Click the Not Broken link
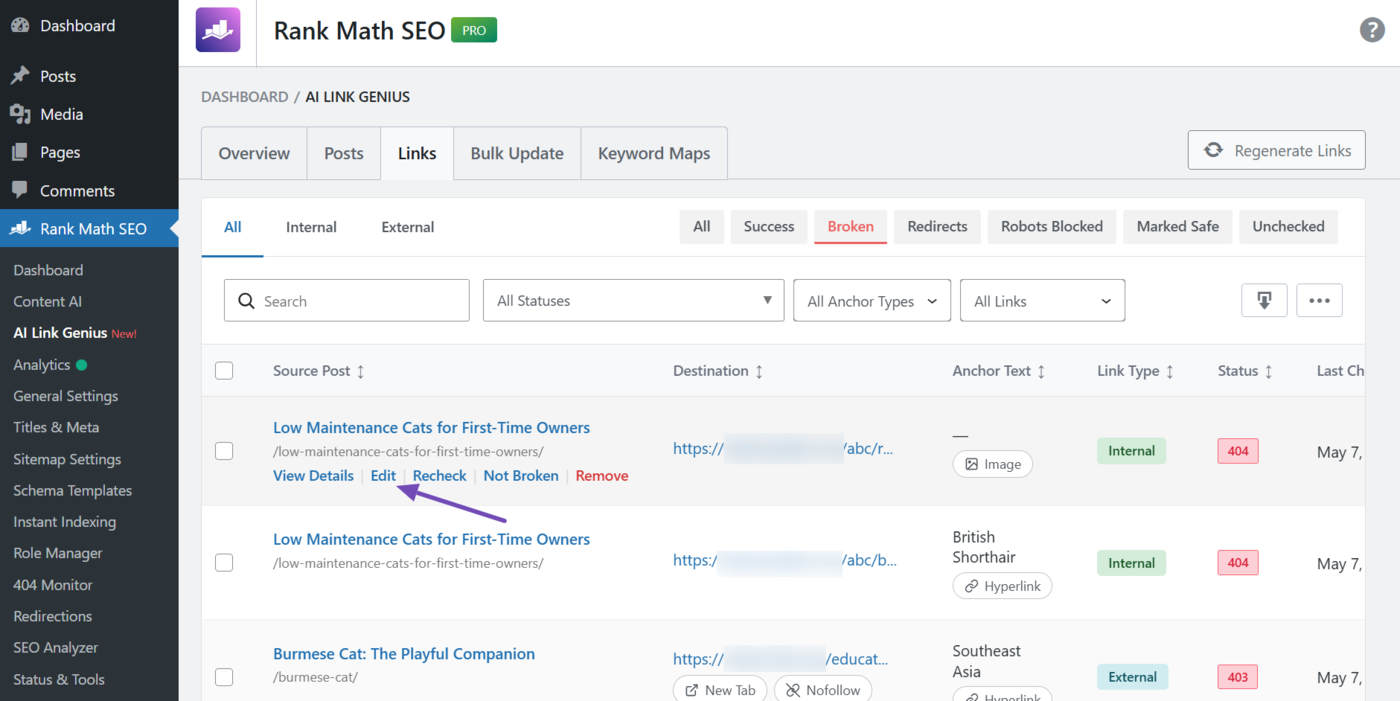The width and height of the screenshot is (1400, 701). (x=521, y=476)
